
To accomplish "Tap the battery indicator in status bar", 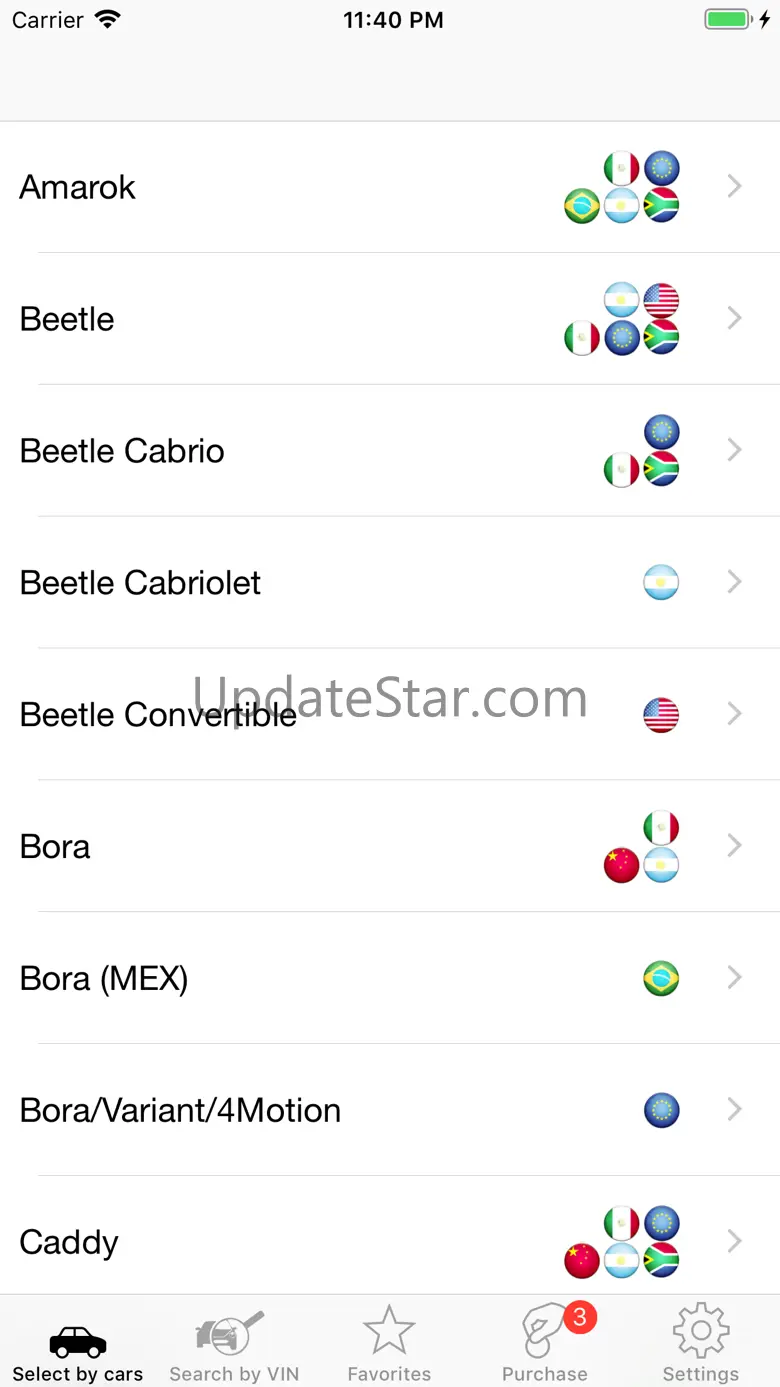I will 727,20.
